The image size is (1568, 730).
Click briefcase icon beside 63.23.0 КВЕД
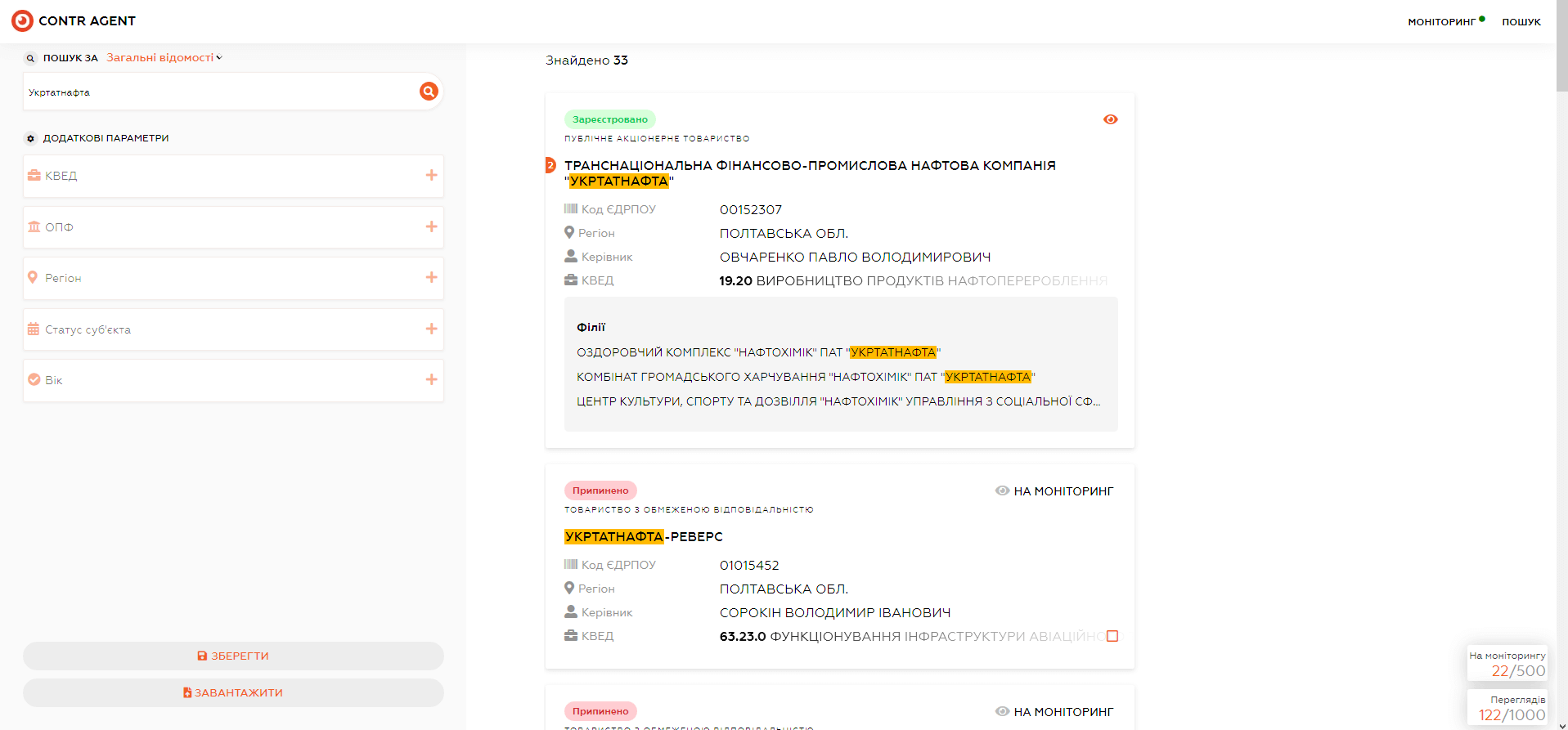click(571, 635)
